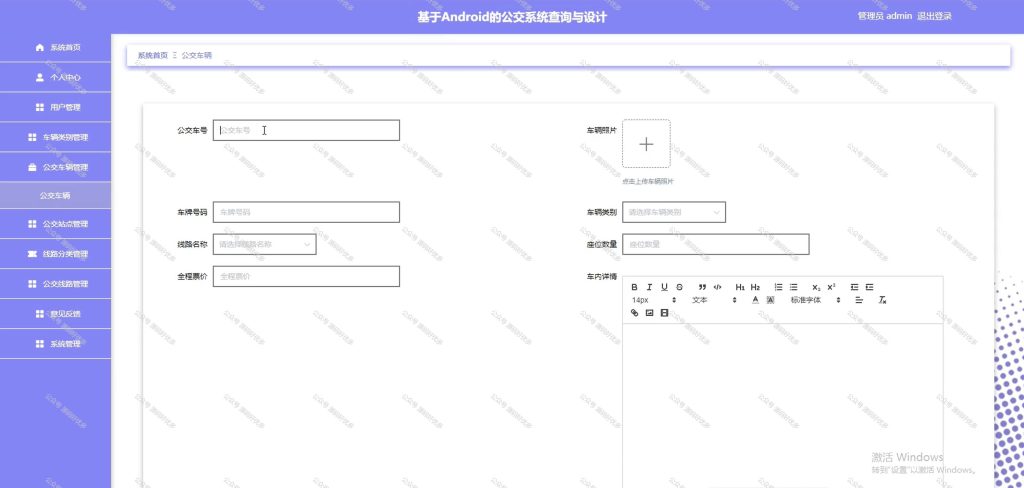Decrease indent in editor
This screenshot has width=1024, height=488.
854,287
